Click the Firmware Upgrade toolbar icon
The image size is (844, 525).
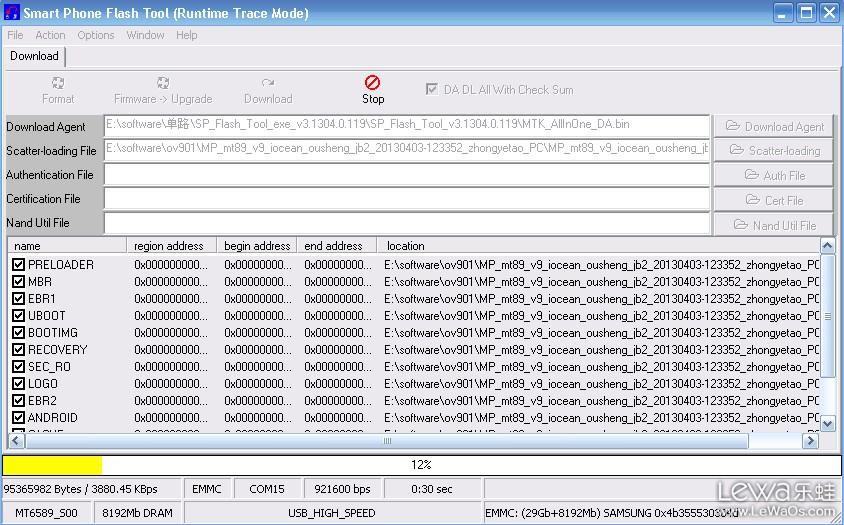click(163, 84)
